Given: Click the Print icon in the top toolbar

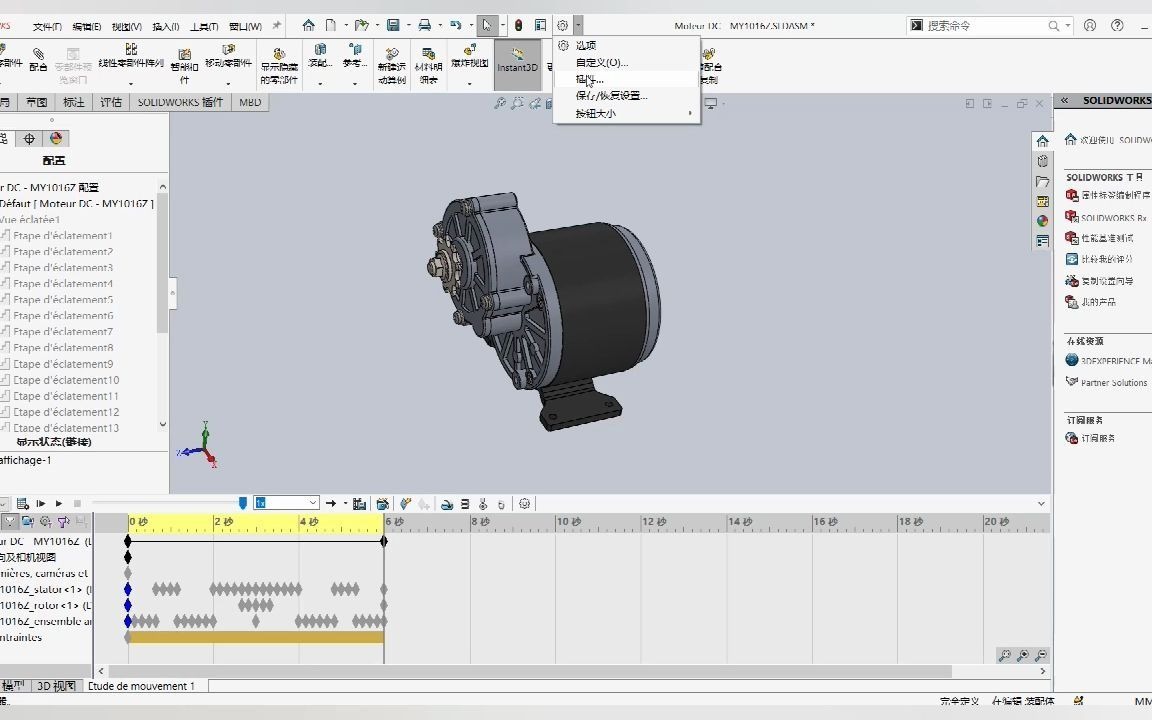Looking at the screenshot, I should pos(424,25).
